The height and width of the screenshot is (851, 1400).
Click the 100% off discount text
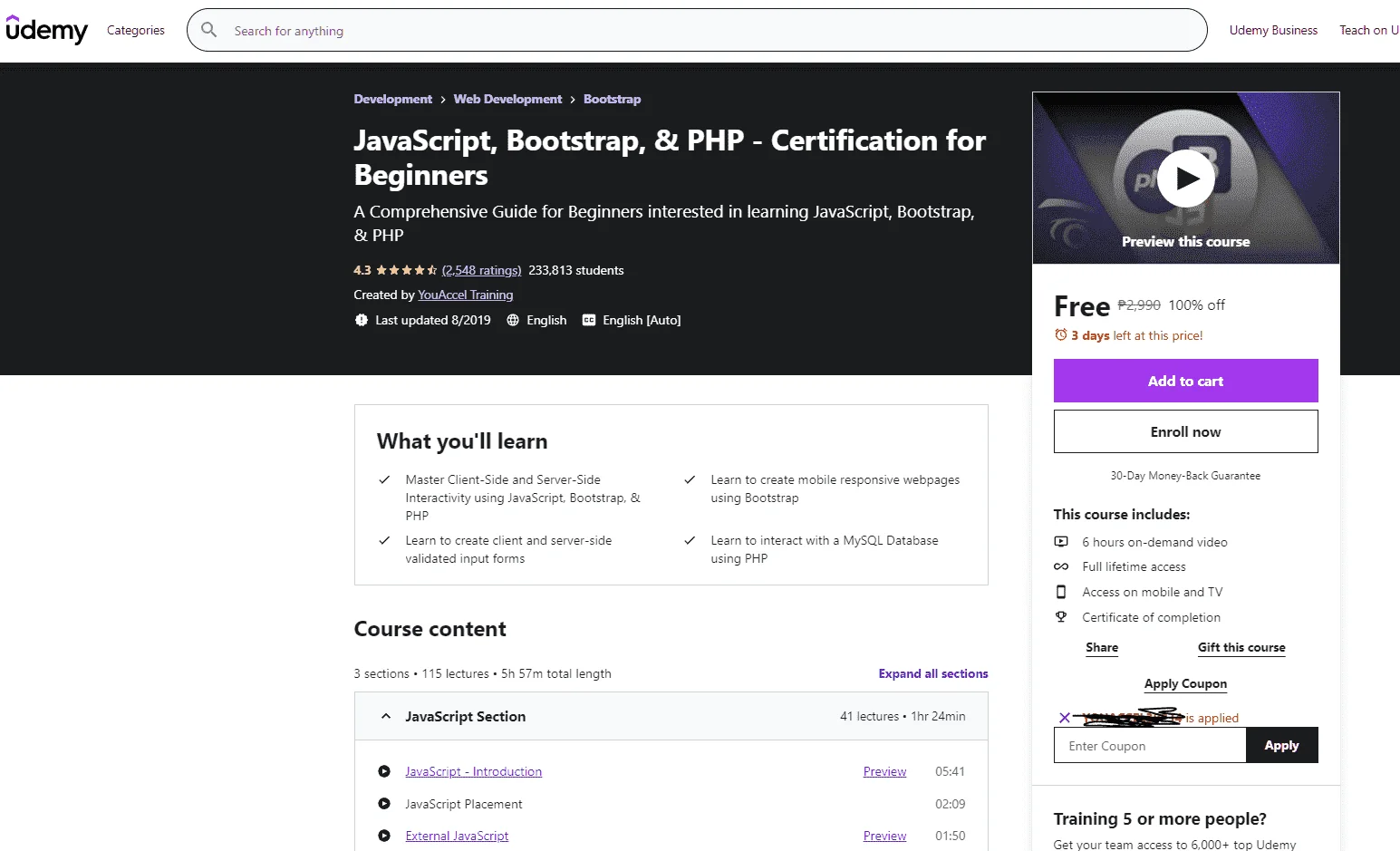coord(1196,305)
